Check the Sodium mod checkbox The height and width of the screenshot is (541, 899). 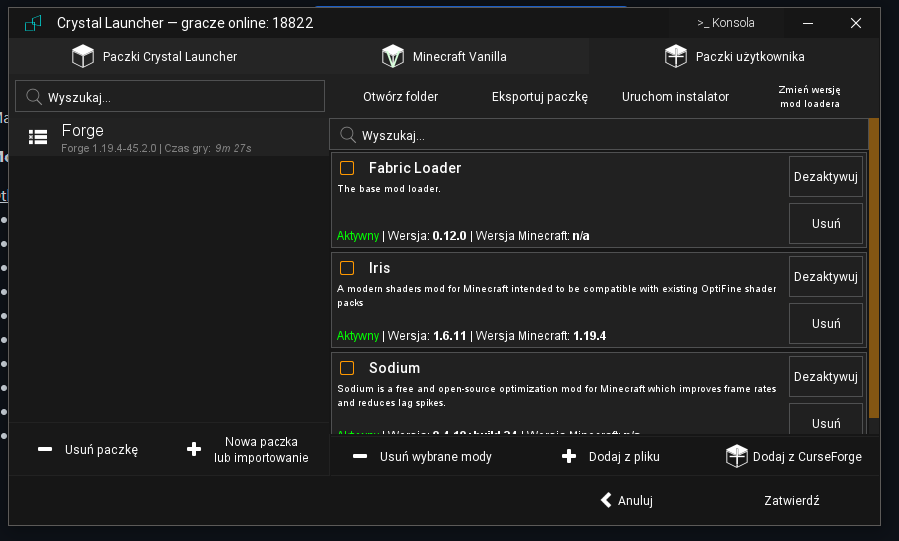347,368
